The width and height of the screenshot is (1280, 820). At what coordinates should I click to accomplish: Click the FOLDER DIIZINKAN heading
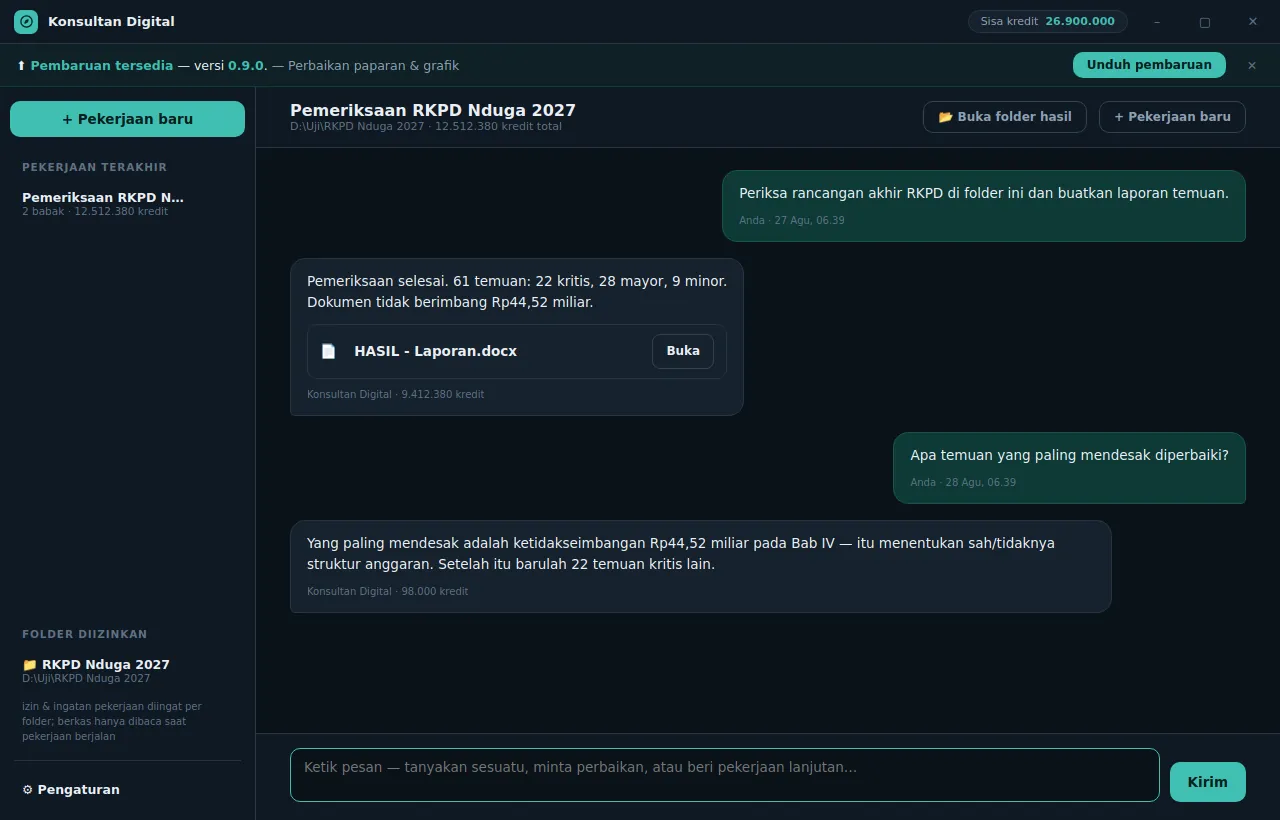(85, 634)
